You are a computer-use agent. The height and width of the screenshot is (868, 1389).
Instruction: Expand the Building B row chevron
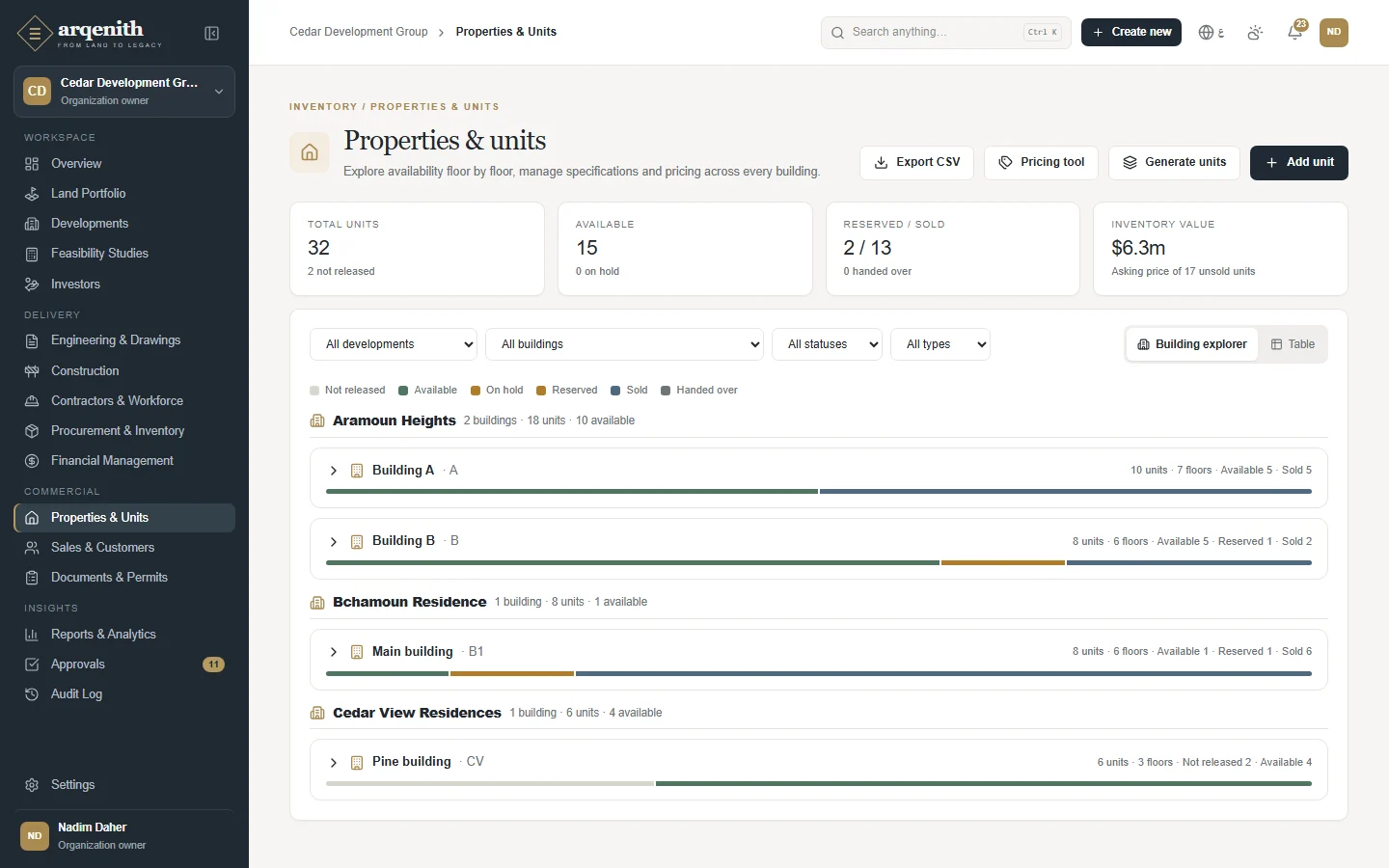tap(334, 542)
